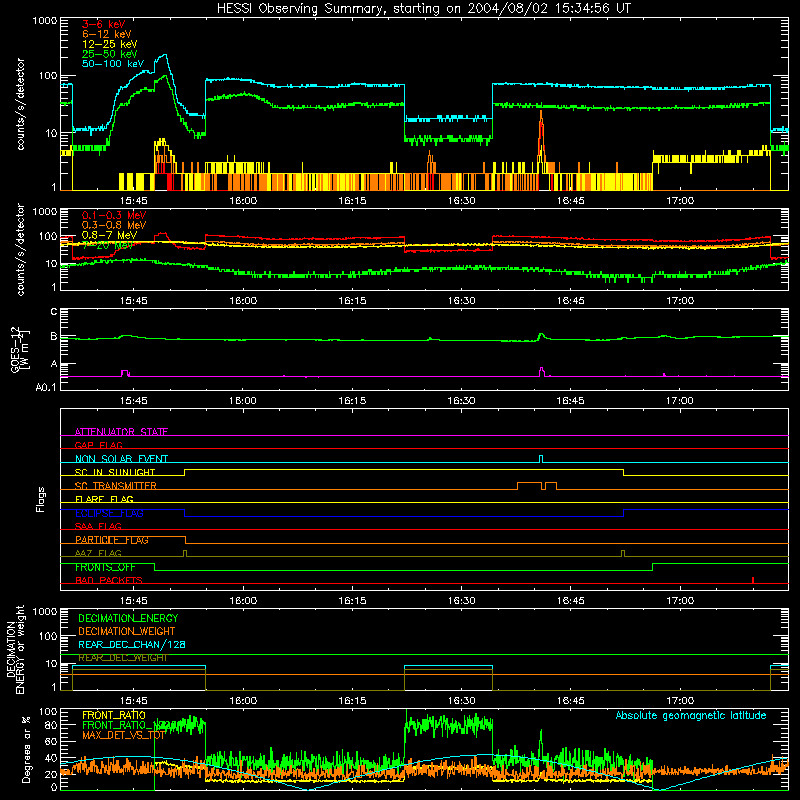Viewport: 800px width, 800px height.
Task: Click the HESSI Observing Summary title text
Action: coord(423,9)
